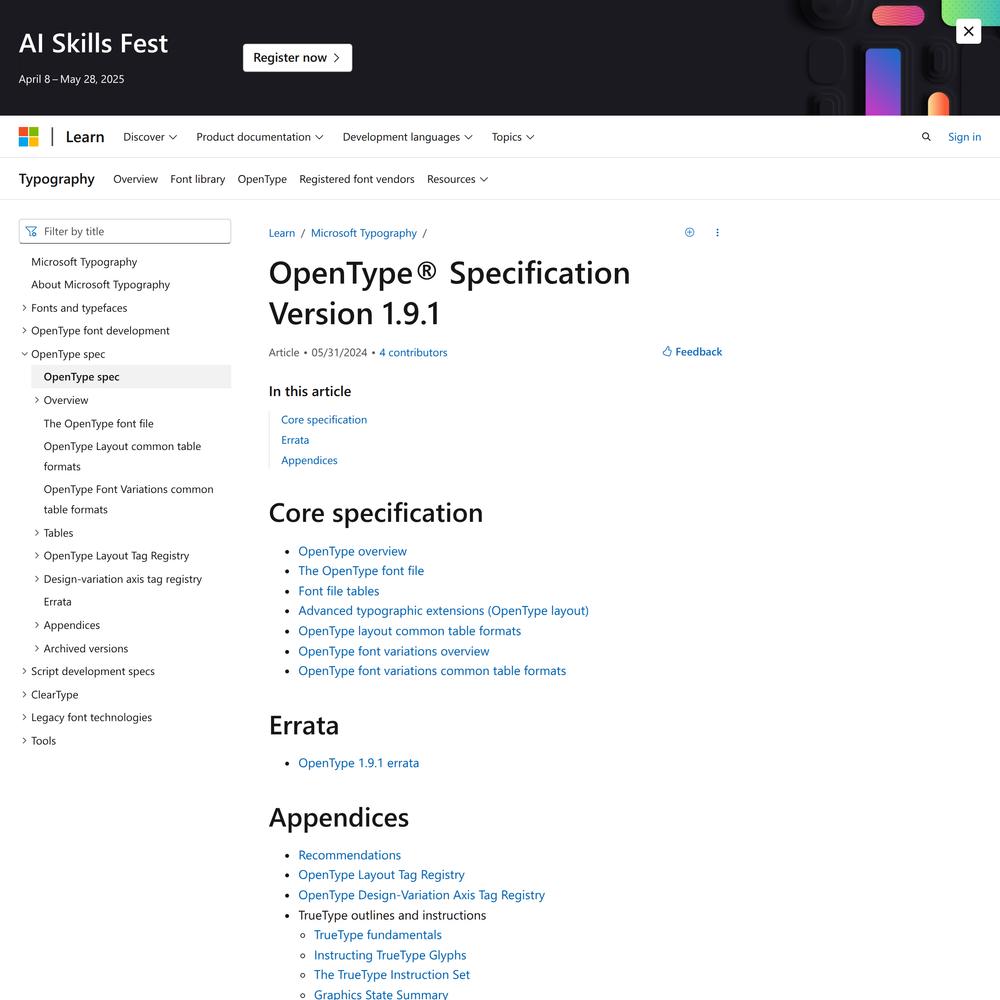Open the Product documentation dropdown
Image resolution: width=1000 pixels, height=1000 pixels.
tap(260, 137)
